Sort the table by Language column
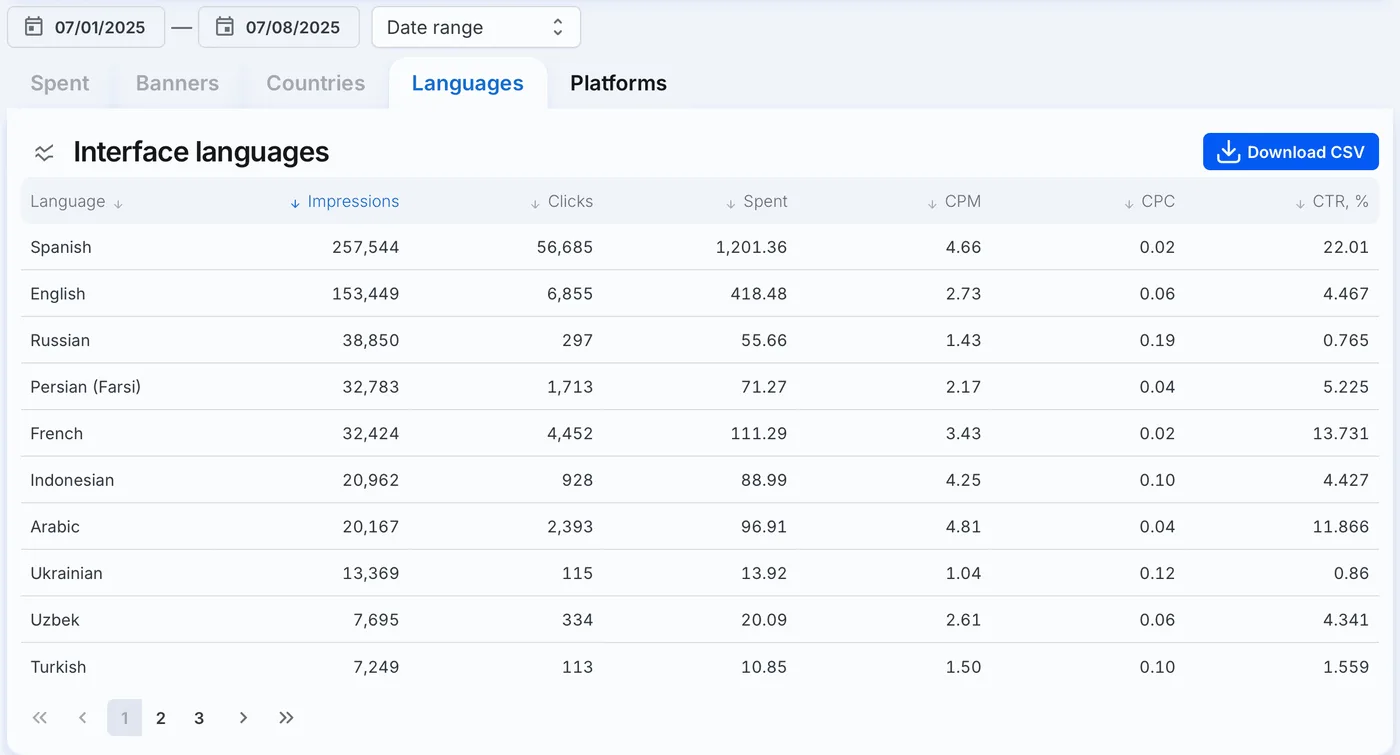The width and height of the screenshot is (1400, 755). pyautogui.click(x=76, y=202)
